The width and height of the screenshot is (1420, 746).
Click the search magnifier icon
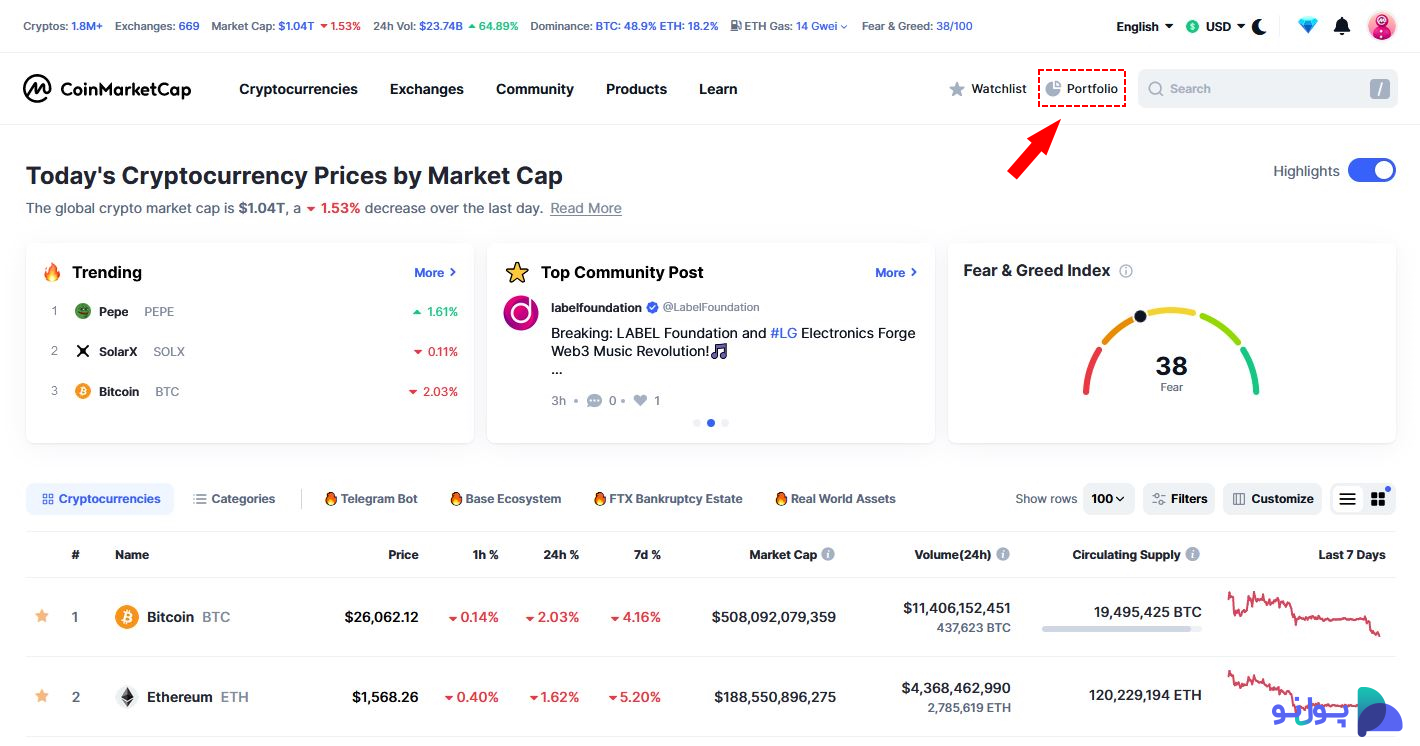pos(1156,89)
